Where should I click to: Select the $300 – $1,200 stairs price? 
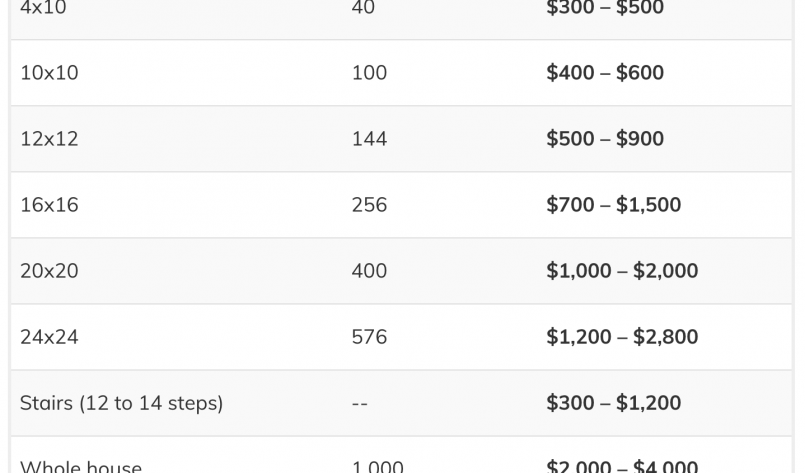click(614, 403)
